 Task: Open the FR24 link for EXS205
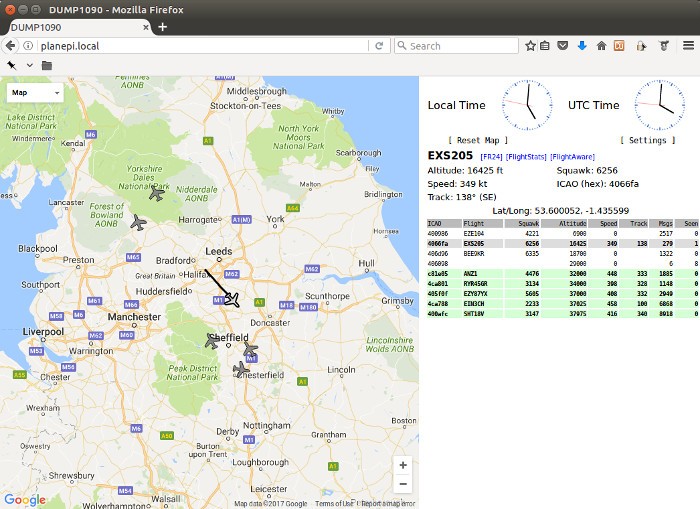tap(491, 157)
